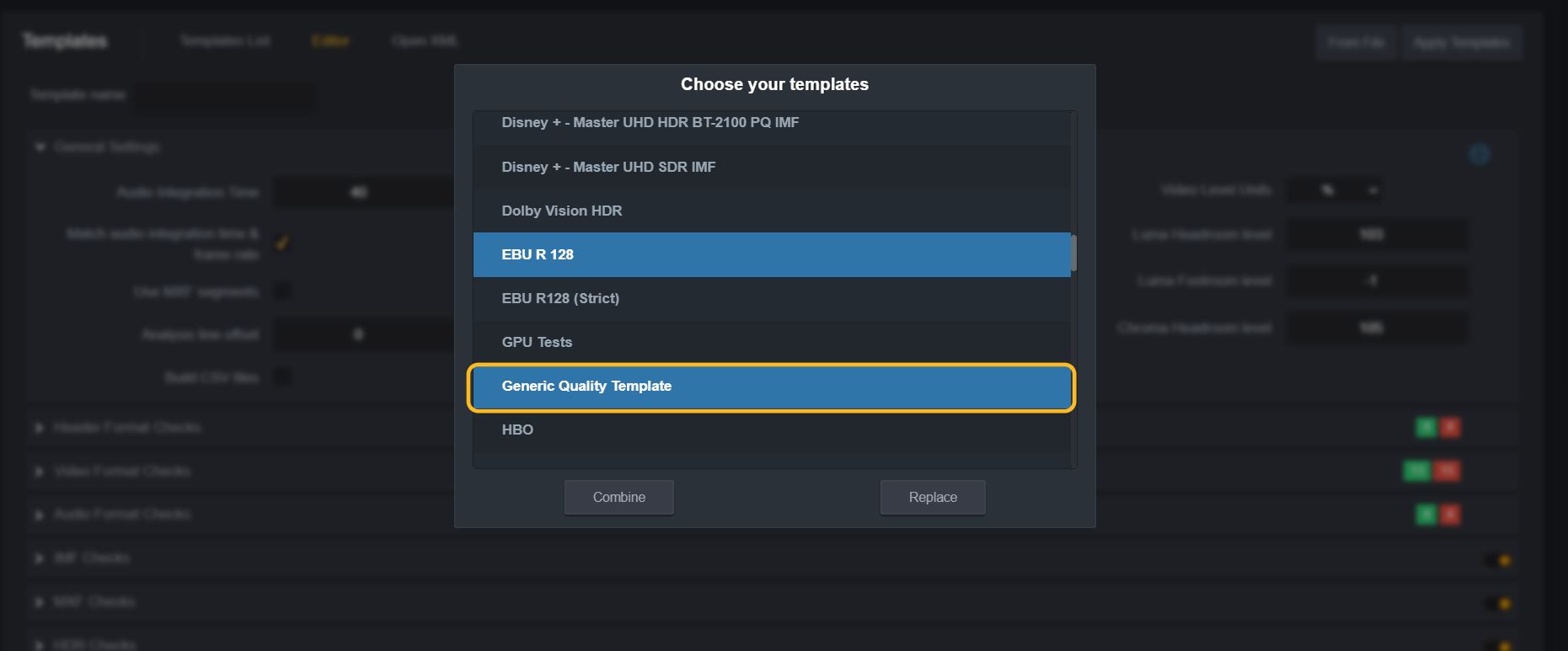The width and height of the screenshot is (1568, 651).
Task: Click the Analysis line offset field
Action: pyautogui.click(x=362, y=335)
